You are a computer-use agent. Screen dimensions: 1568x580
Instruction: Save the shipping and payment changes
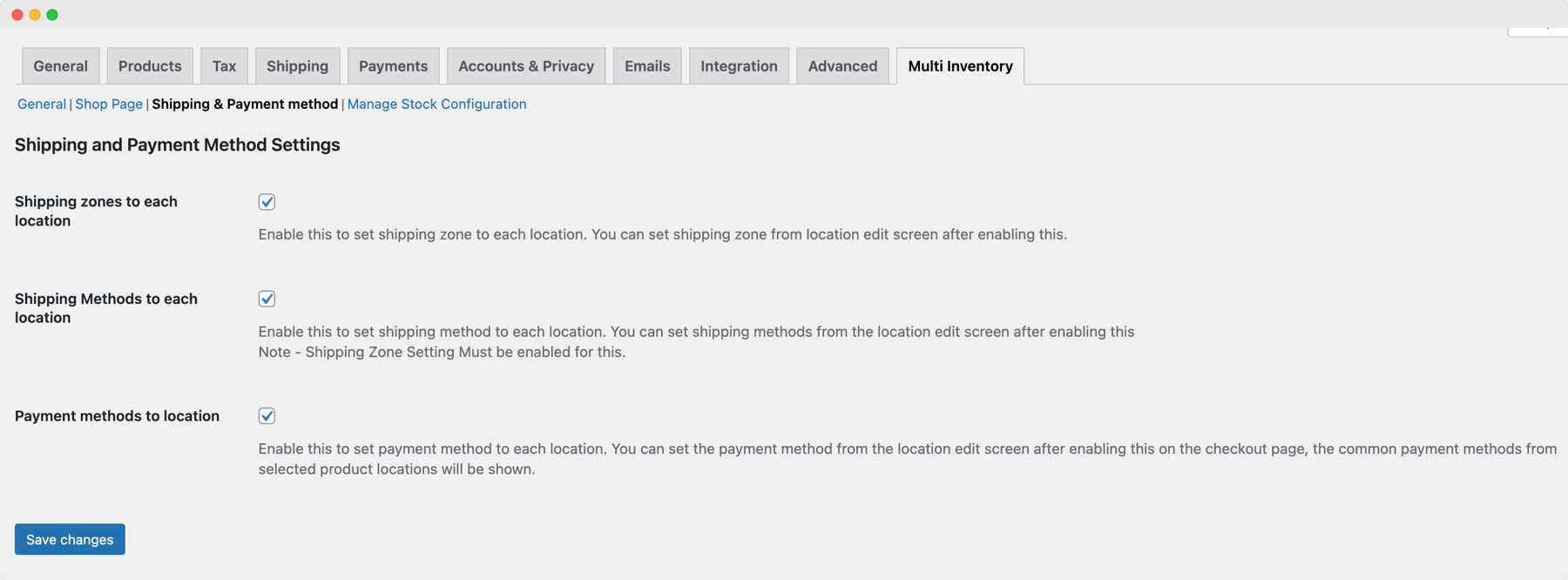69,539
